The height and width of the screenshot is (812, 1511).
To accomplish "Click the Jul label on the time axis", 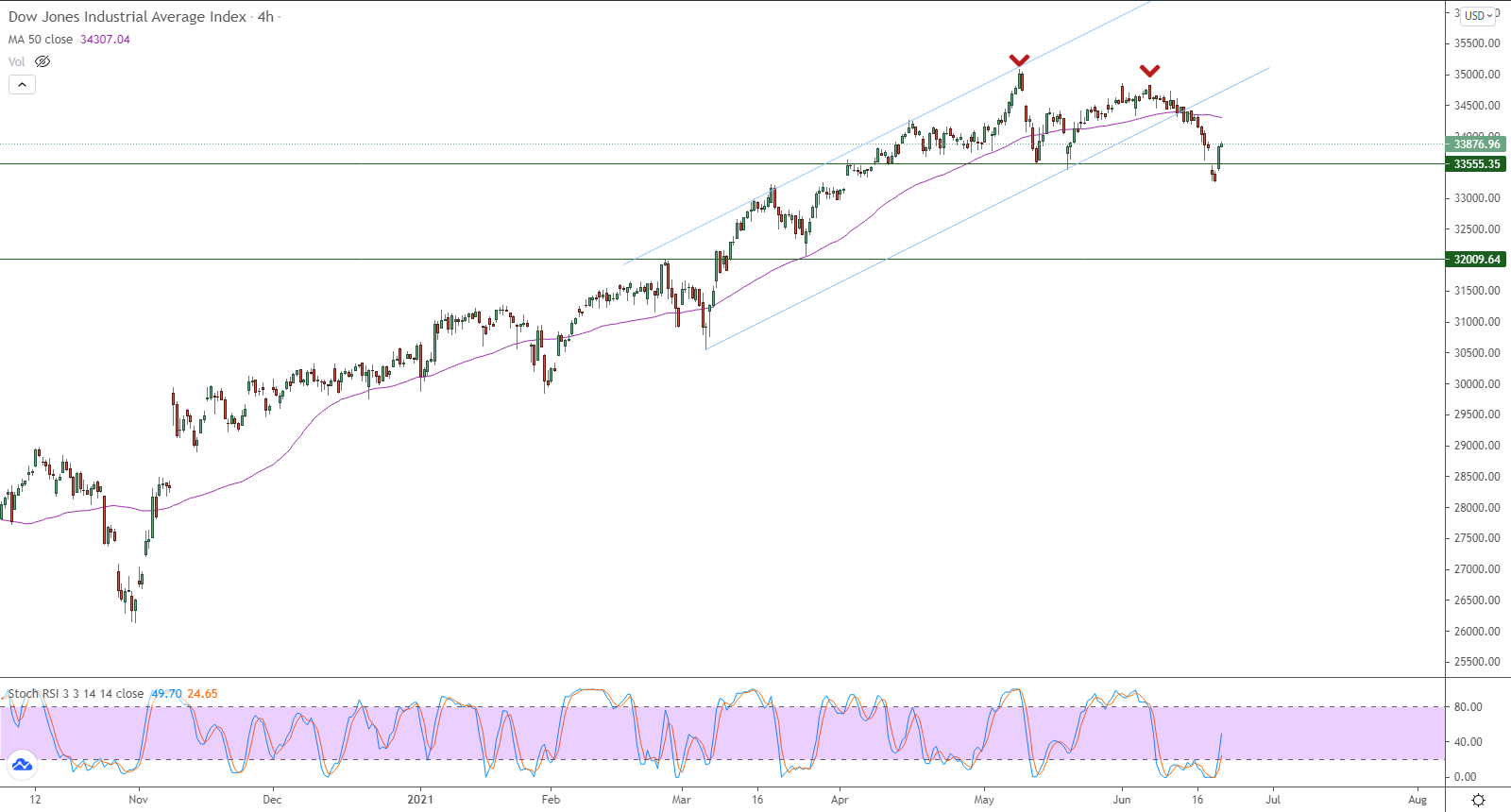I will pyautogui.click(x=1273, y=800).
